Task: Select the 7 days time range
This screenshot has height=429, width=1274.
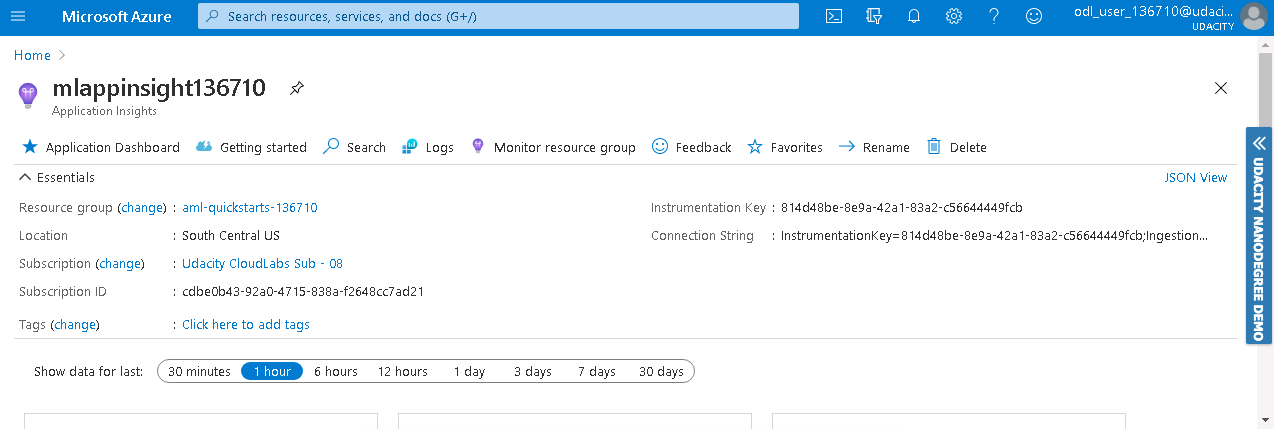Action: point(597,371)
